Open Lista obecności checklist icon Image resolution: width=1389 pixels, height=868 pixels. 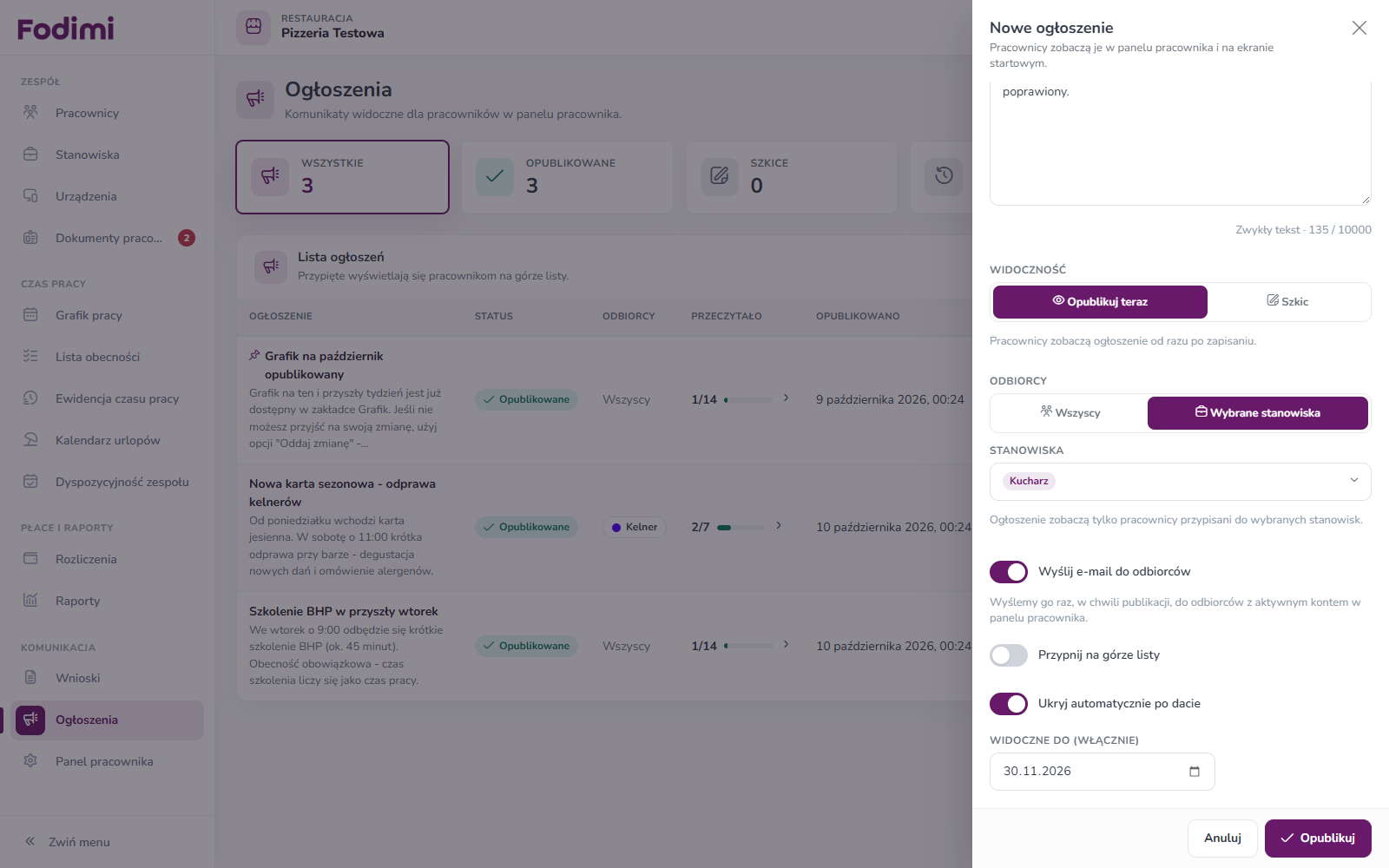tap(30, 357)
